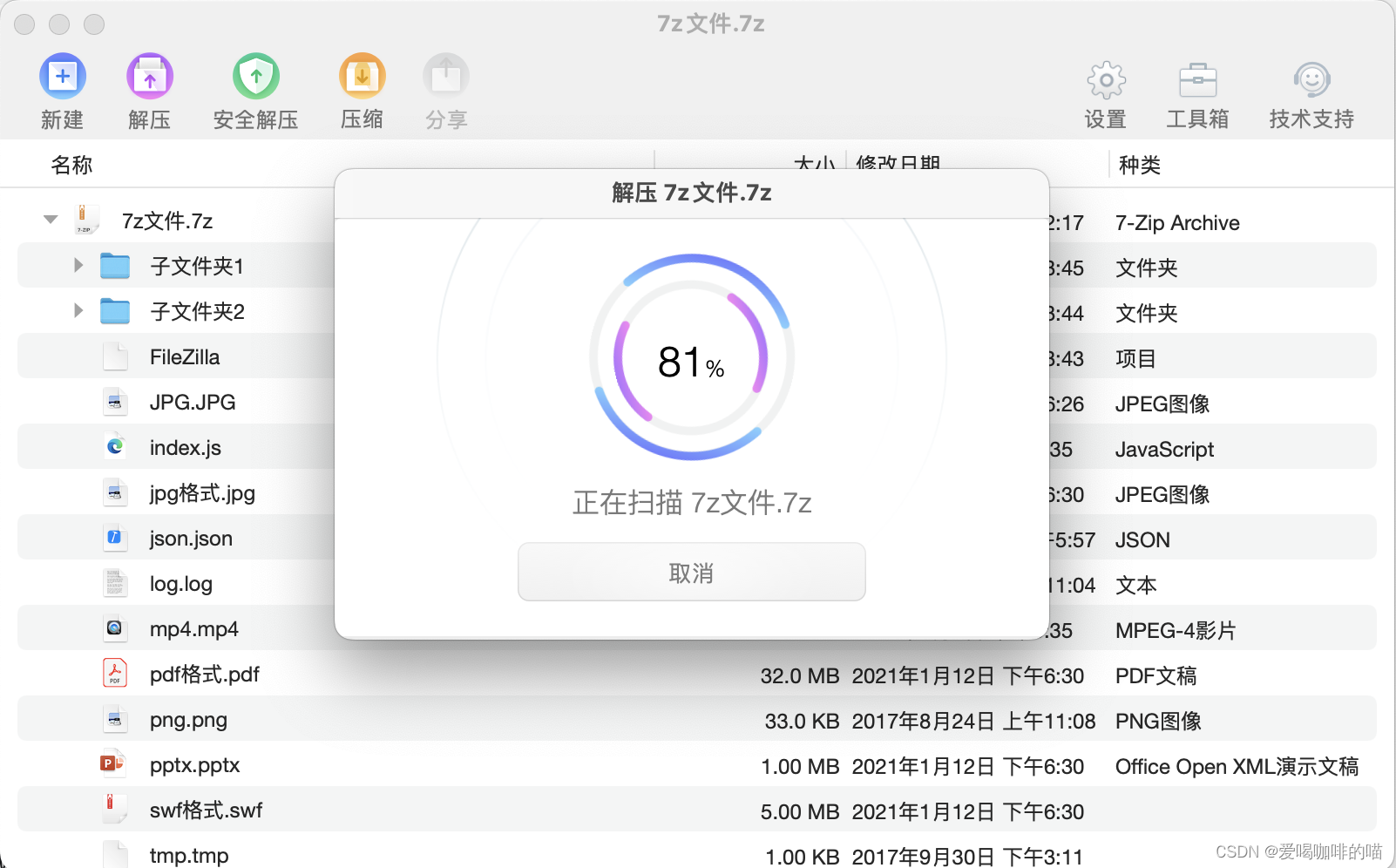Click the FileZilla item in list
The width and height of the screenshot is (1396, 868).
pos(185,357)
